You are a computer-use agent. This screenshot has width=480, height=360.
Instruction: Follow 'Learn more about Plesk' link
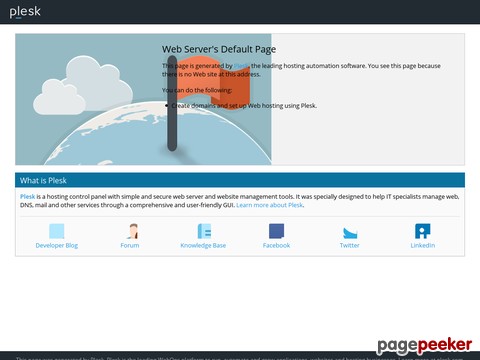(269, 205)
